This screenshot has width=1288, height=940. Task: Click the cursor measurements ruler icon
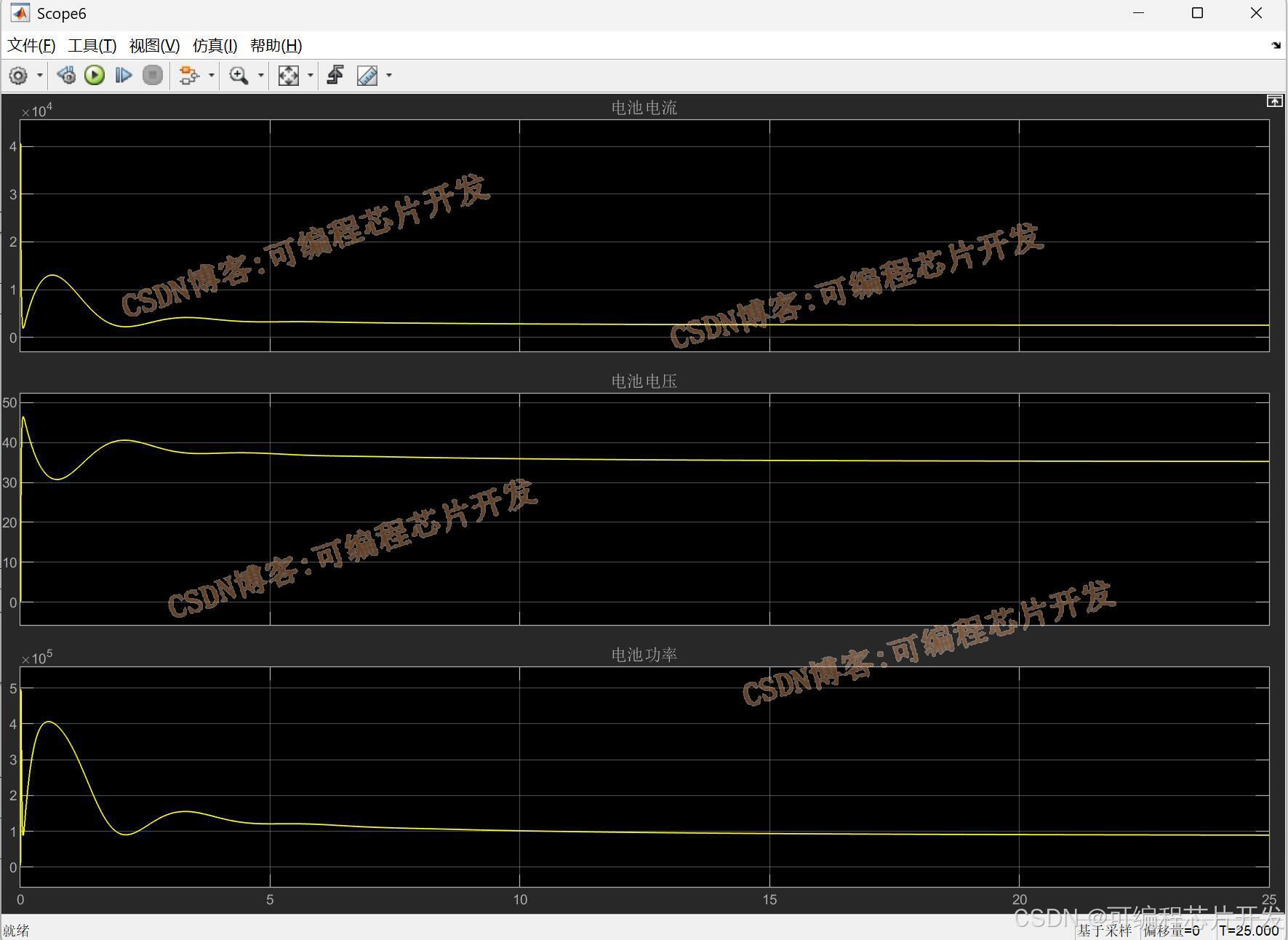367,76
